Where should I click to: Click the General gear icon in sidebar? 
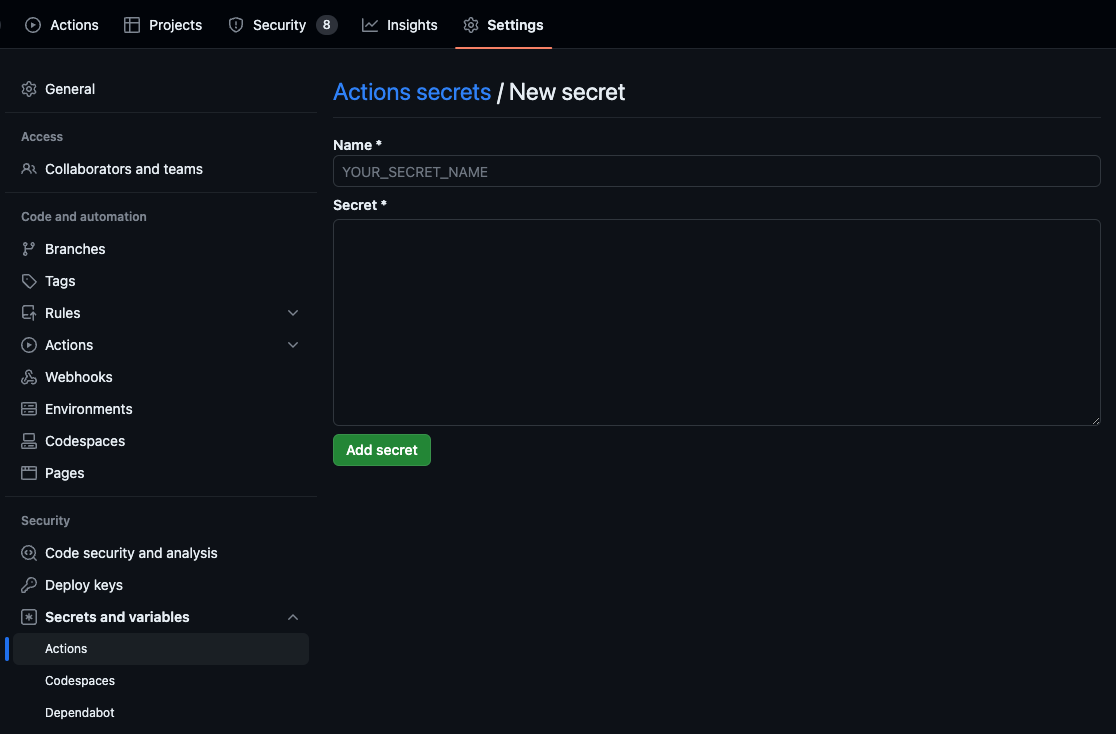[28, 89]
